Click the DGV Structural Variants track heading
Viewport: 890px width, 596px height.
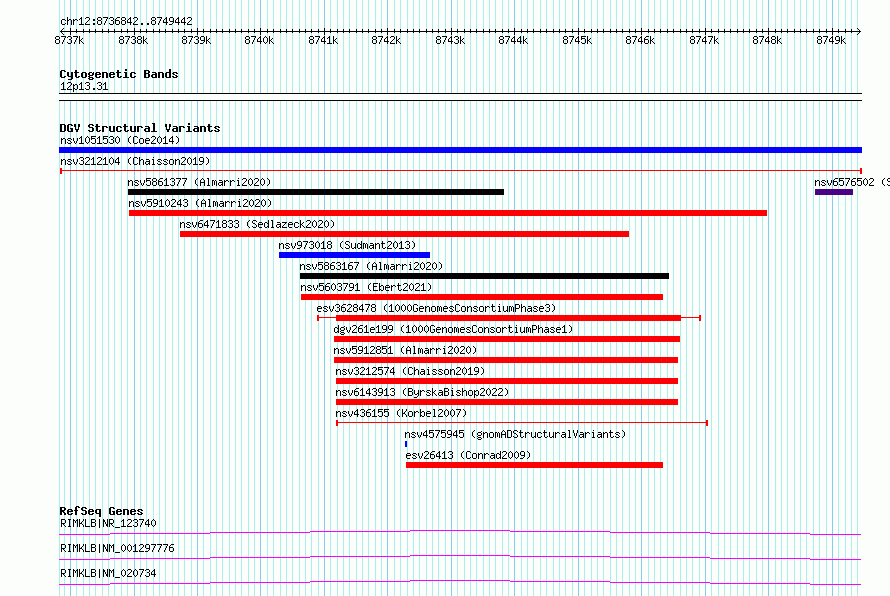tap(140, 128)
